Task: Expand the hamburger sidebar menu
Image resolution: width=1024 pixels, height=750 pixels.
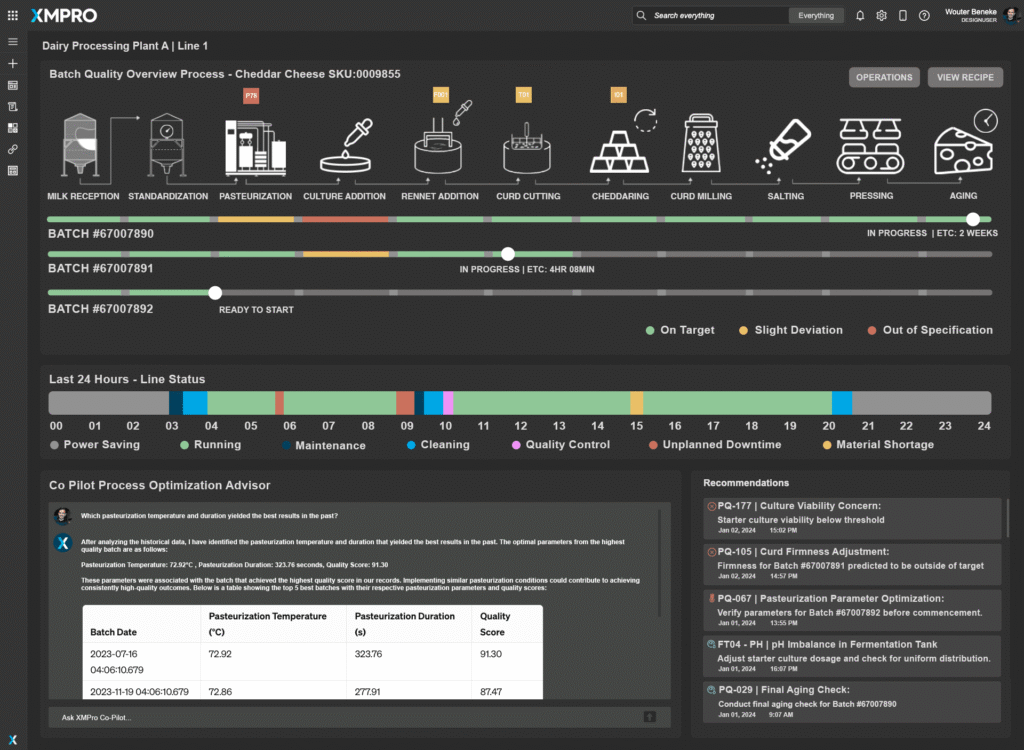Action: tap(13, 42)
